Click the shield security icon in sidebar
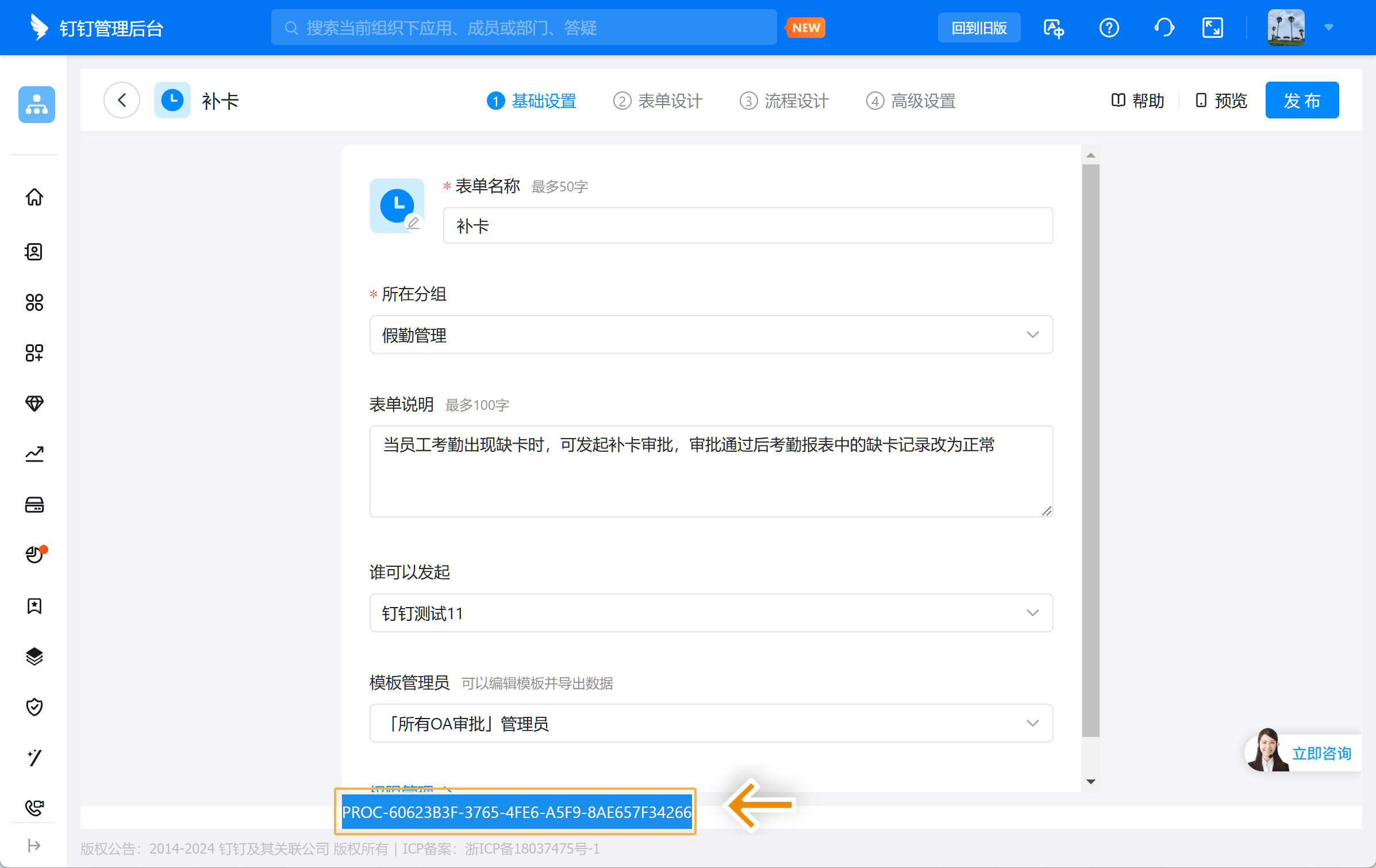 (x=34, y=707)
